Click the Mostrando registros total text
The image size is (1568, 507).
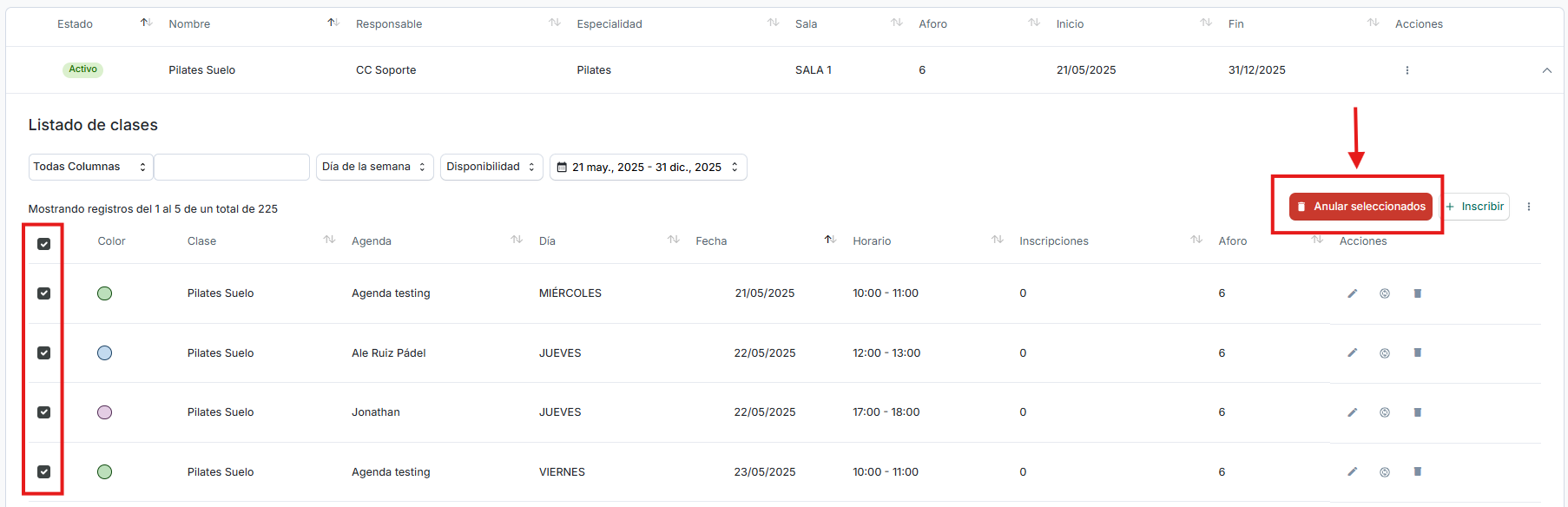153,209
